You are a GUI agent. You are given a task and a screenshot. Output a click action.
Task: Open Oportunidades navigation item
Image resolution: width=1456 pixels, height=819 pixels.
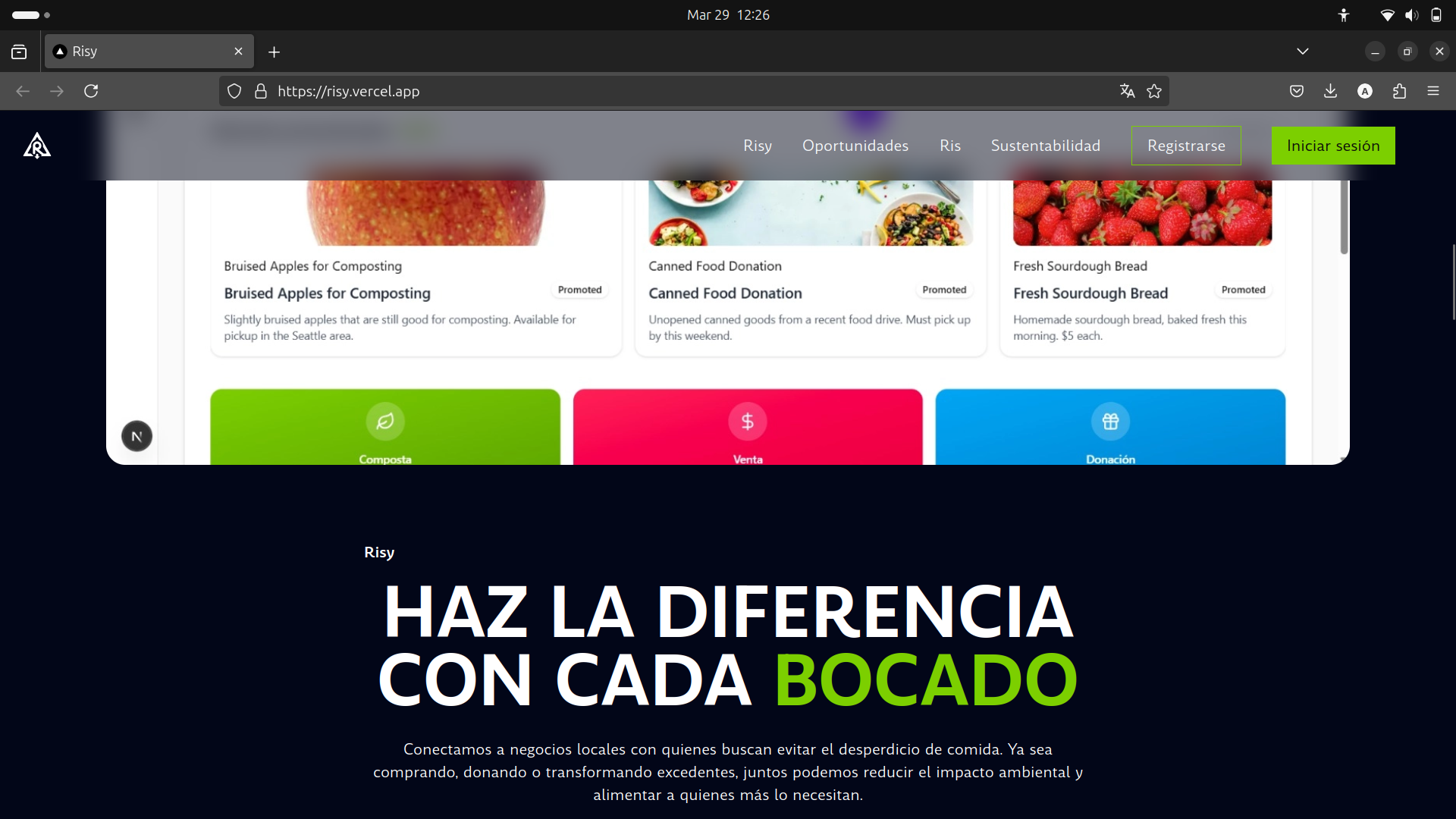[x=855, y=146]
